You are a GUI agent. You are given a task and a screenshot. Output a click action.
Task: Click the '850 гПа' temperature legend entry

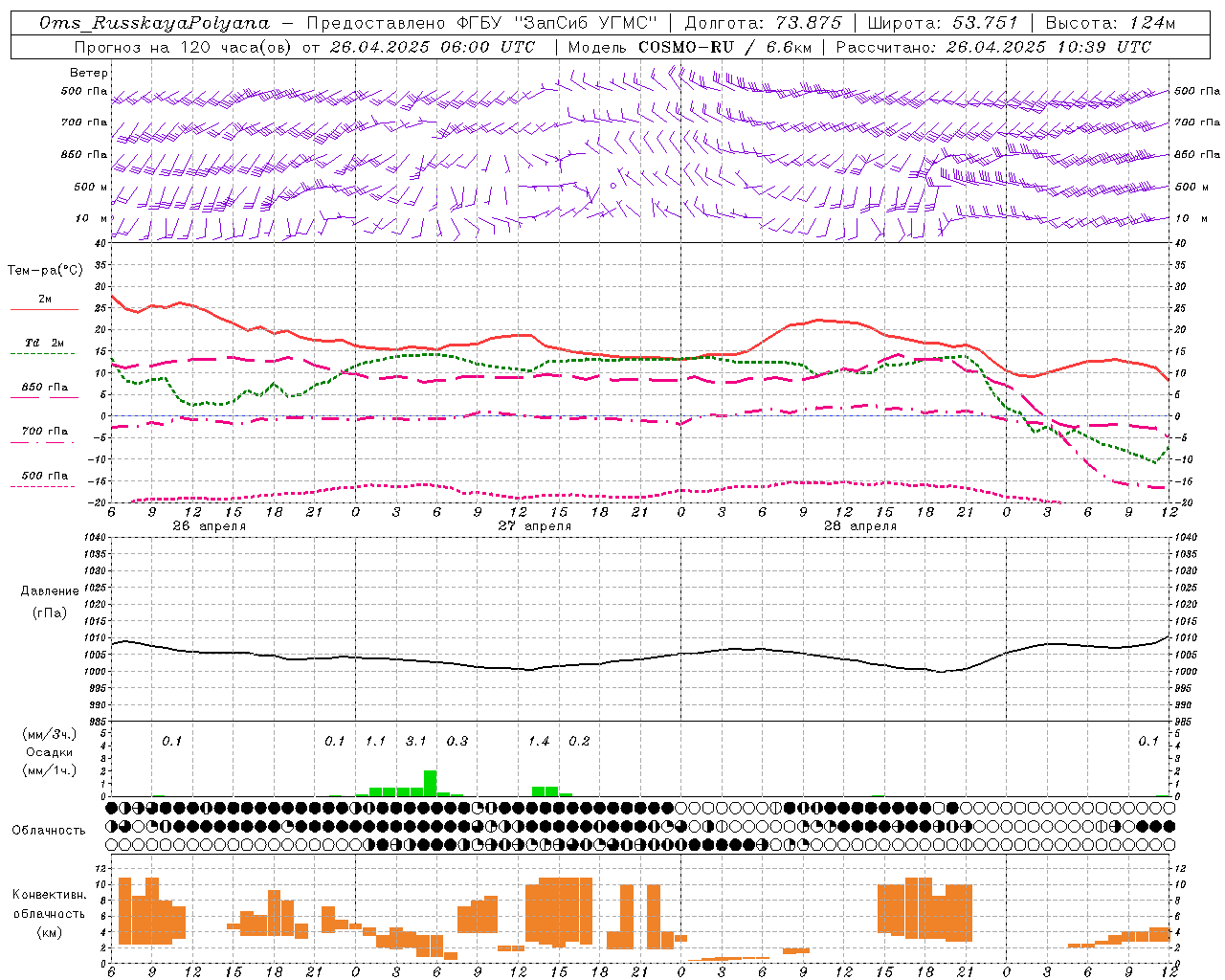pos(44,388)
